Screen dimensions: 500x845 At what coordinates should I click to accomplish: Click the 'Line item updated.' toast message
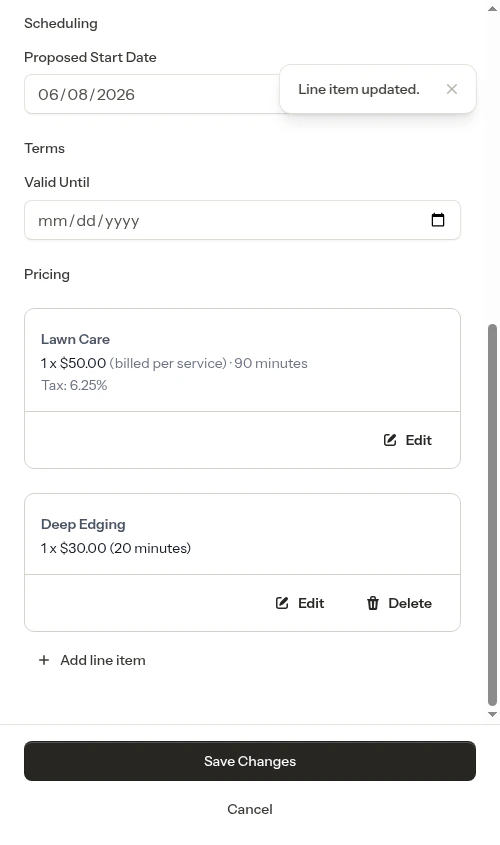[359, 89]
